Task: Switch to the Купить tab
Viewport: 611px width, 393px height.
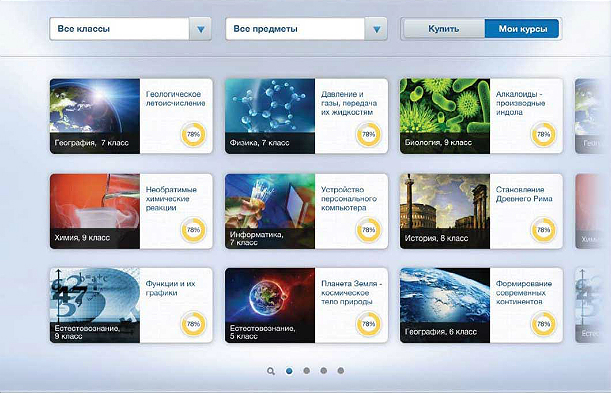Action: [444, 29]
